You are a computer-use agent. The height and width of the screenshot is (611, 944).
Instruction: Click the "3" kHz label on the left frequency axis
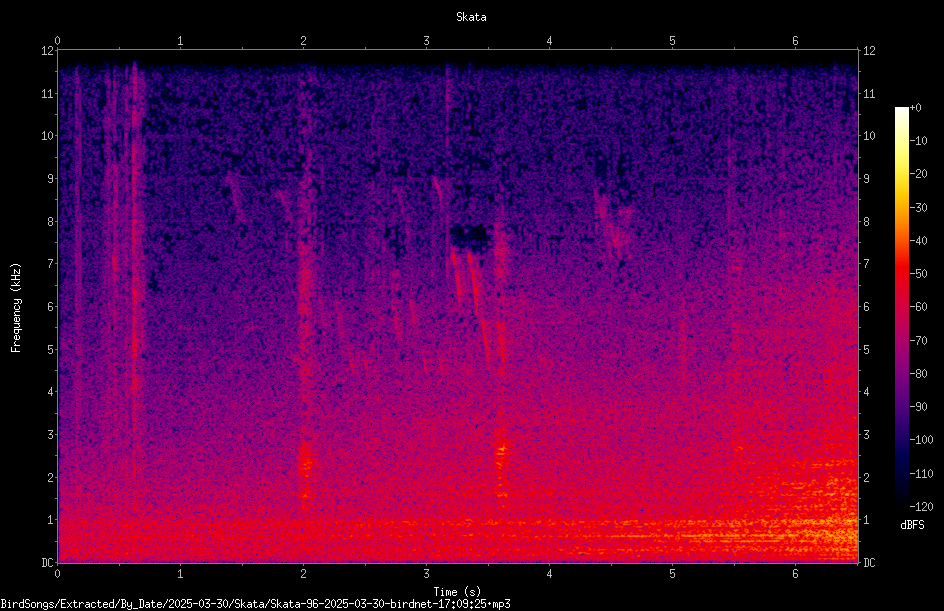click(x=51, y=435)
